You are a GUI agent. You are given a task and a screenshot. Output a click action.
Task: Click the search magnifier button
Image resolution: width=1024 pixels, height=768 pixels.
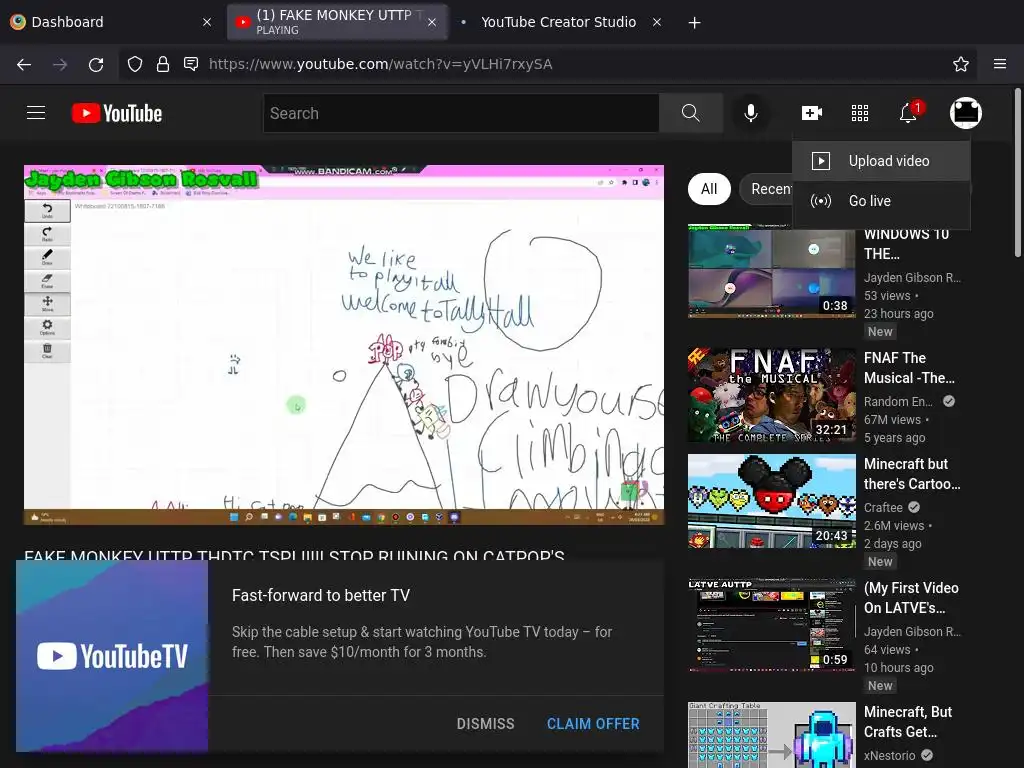coord(690,113)
